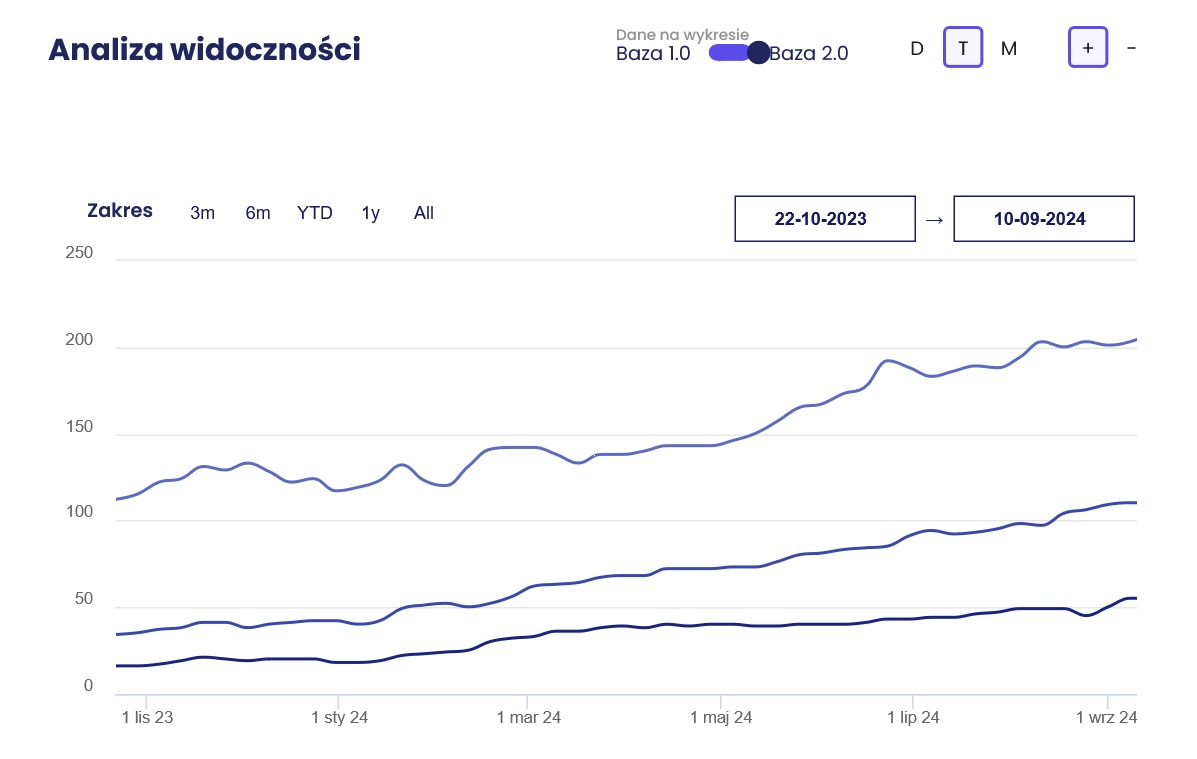
Task: Switch to monthly view with M
Action: (1009, 48)
